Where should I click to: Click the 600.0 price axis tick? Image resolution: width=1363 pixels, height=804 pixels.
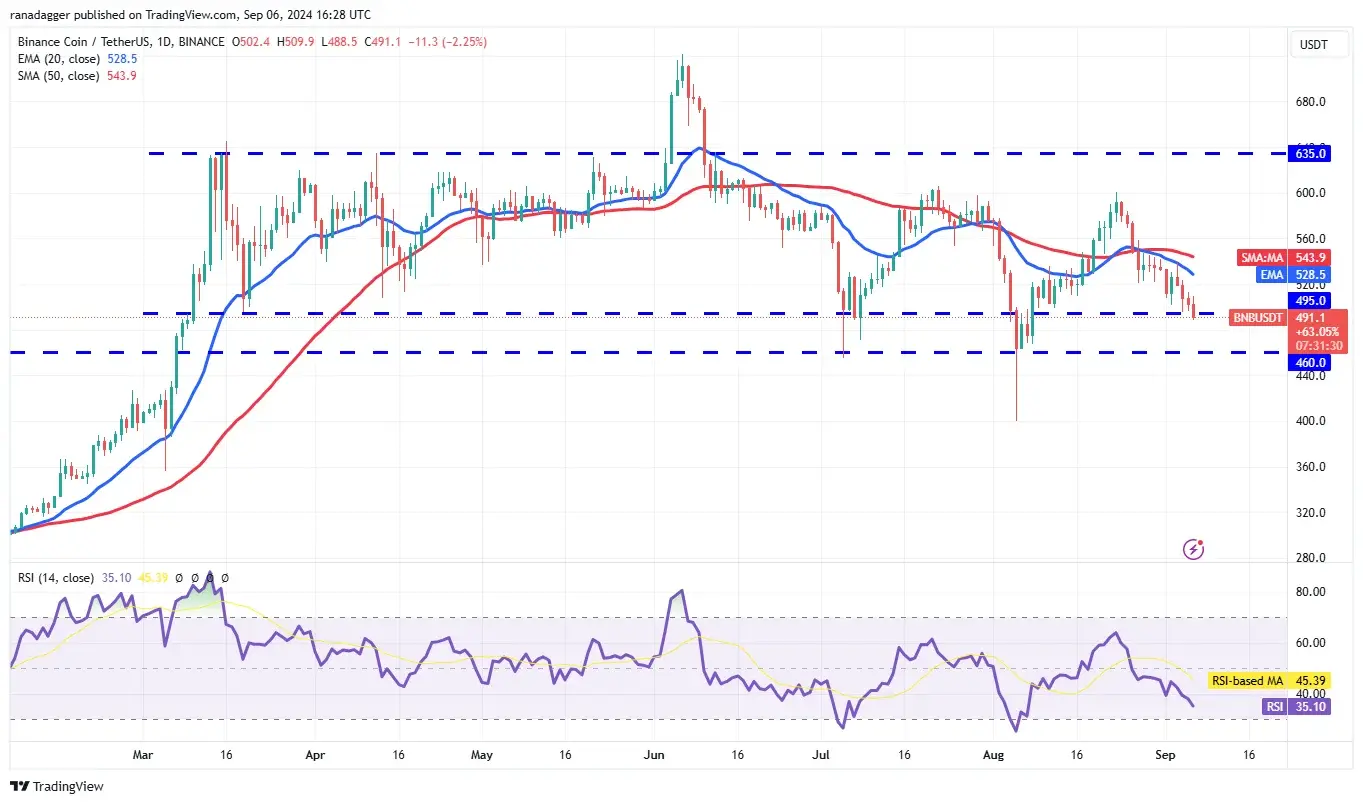1311,193
